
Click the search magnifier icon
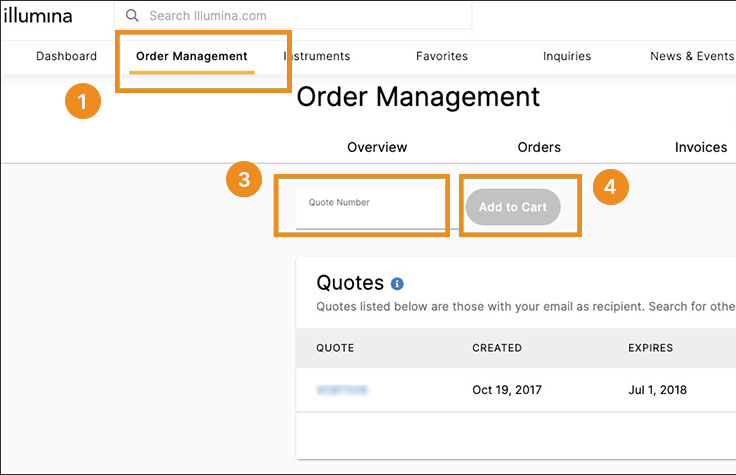pyautogui.click(x=132, y=16)
